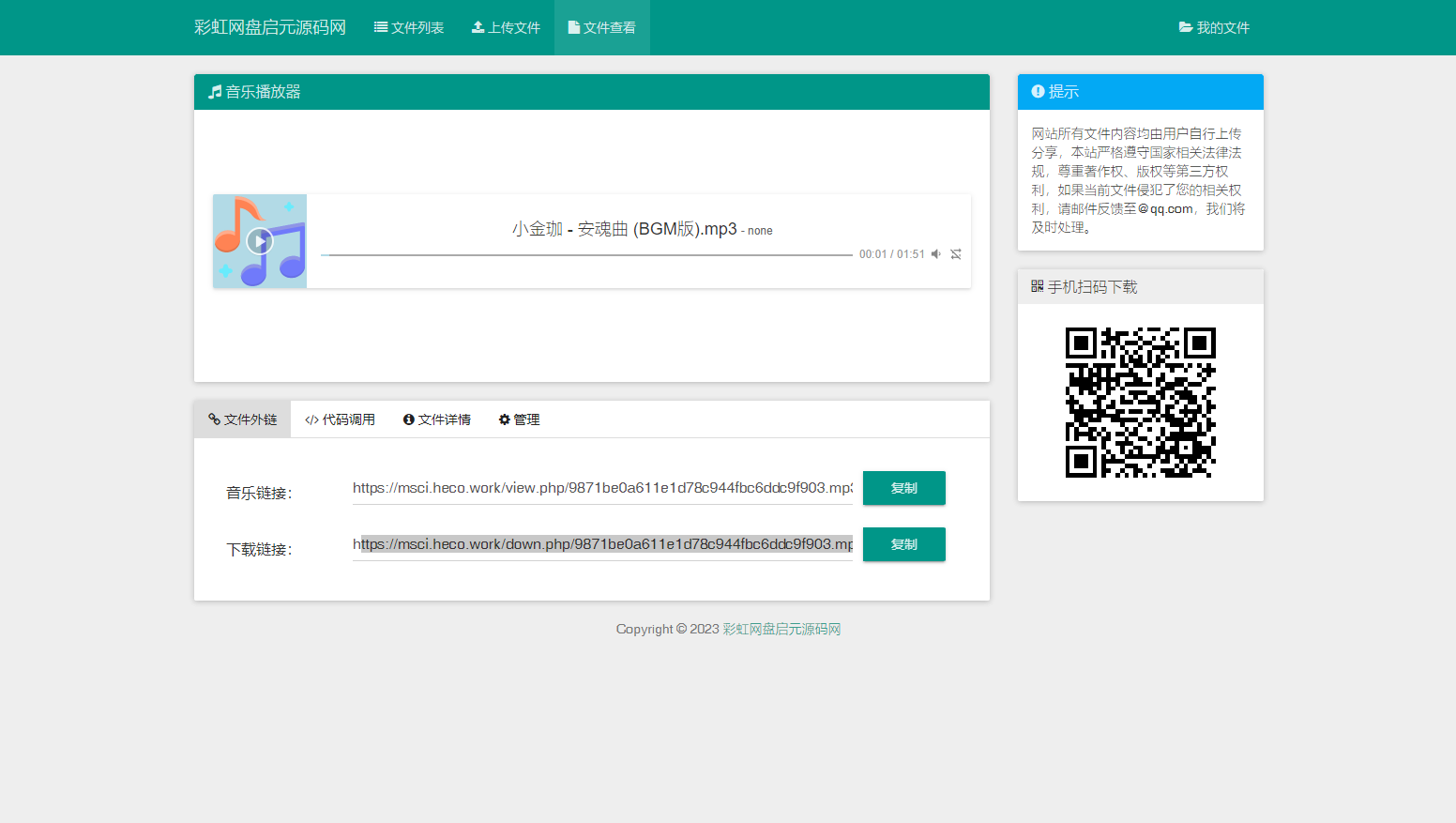1456x823 pixels.
Task: Open 文件列表 in the top navigation
Action: 409,28
